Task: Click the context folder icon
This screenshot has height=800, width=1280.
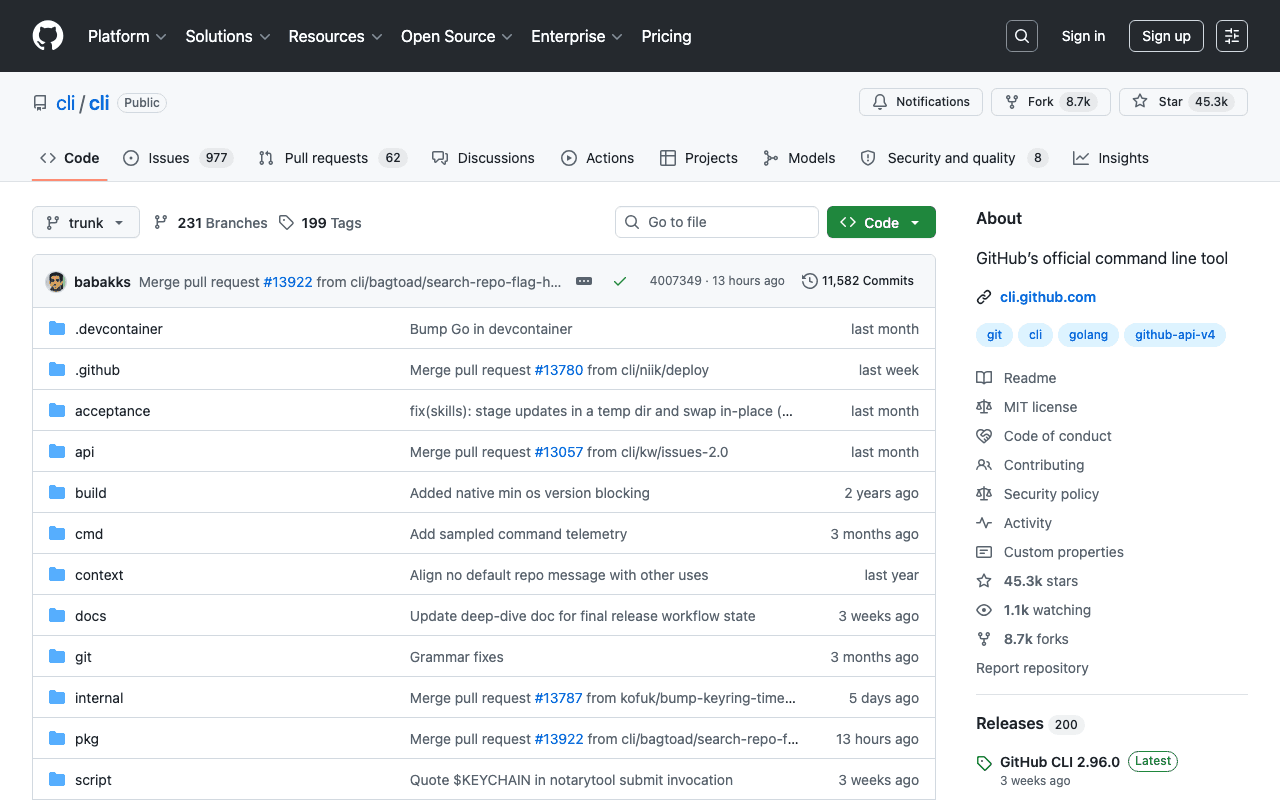Action: [x=57, y=575]
